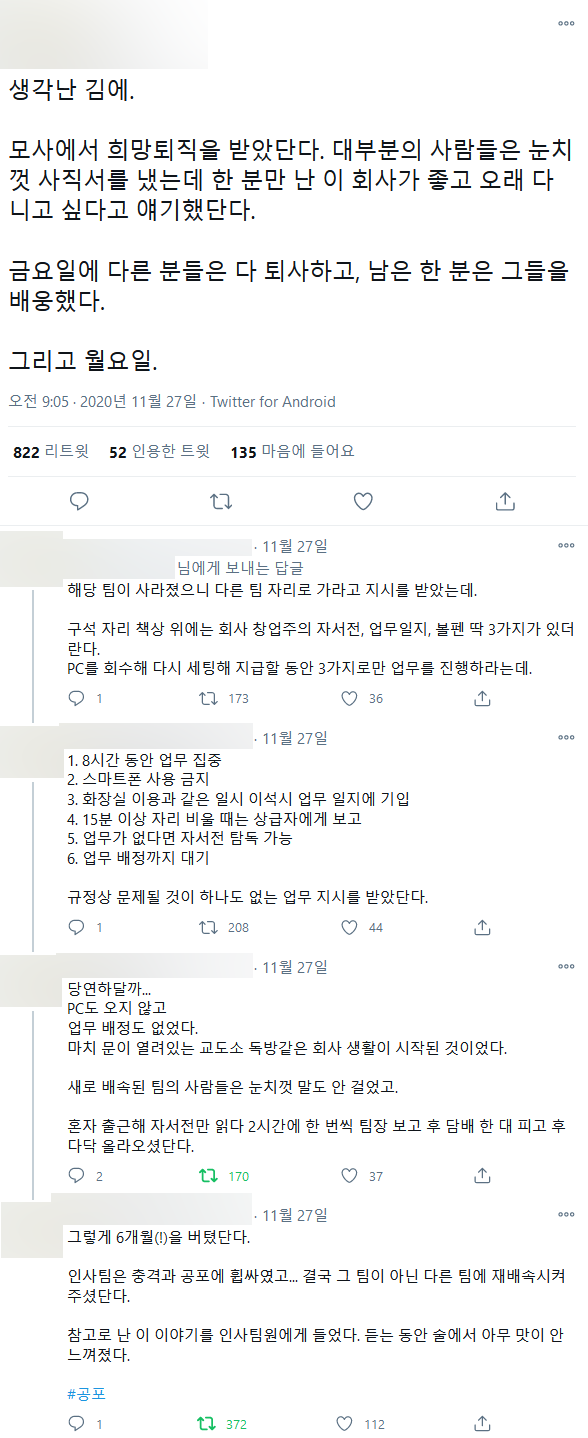Open more options on the main tweet
Viewport: 588px width, 1438px height.
tap(566, 23)
